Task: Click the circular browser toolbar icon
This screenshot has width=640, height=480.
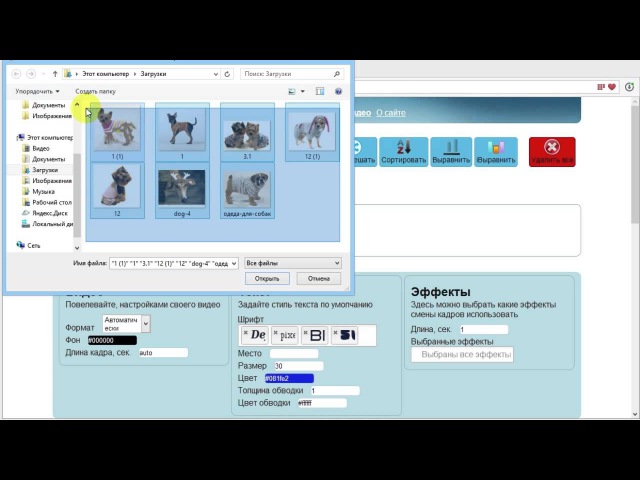Action: point(629,87)
